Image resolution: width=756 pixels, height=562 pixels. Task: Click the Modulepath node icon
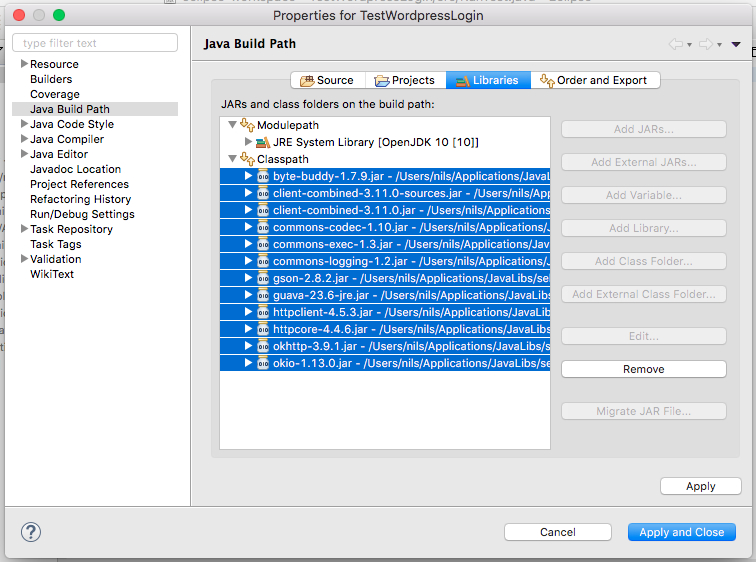(x=247, y=125)
